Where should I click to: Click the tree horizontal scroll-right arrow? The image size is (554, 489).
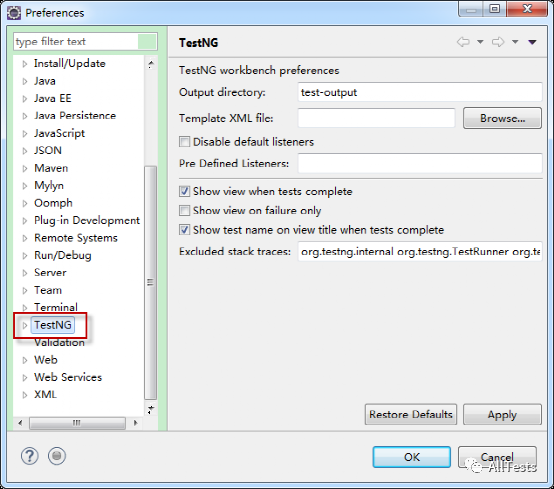pos(135,423)
